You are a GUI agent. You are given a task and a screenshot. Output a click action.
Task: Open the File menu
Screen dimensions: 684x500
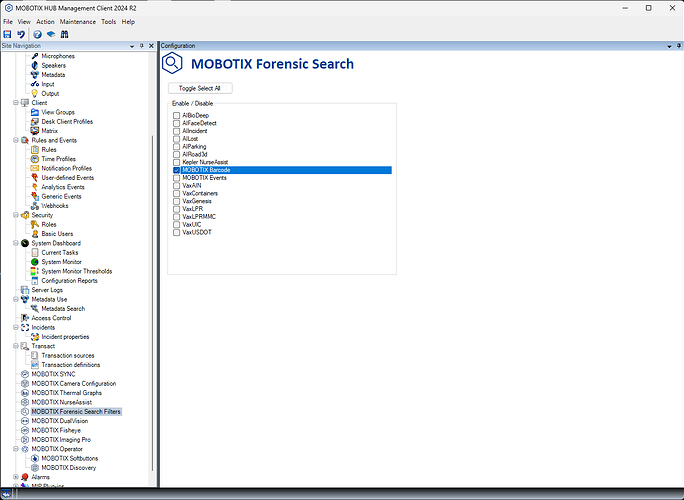tap(8, 21)
